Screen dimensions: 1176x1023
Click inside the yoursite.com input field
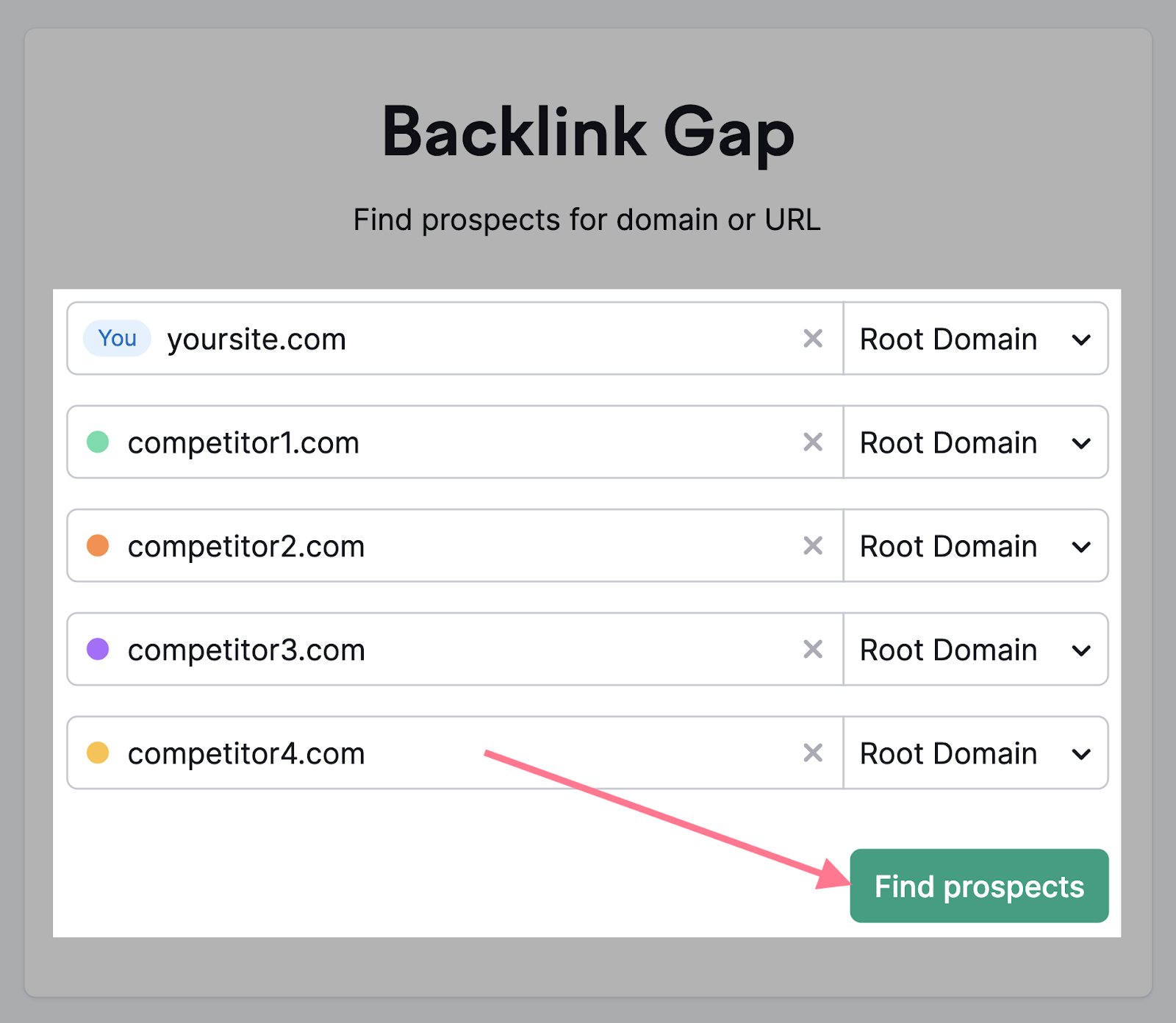pos(441,339)
